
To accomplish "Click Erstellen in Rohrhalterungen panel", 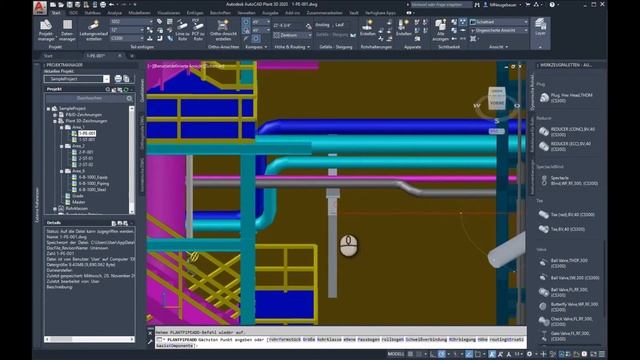I will point(367,28).
